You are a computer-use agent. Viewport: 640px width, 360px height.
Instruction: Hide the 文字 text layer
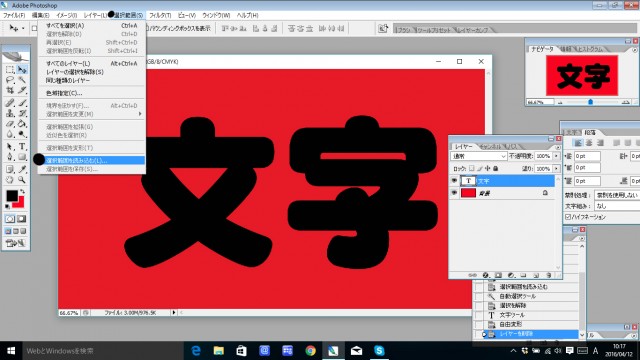coord(454,181)
